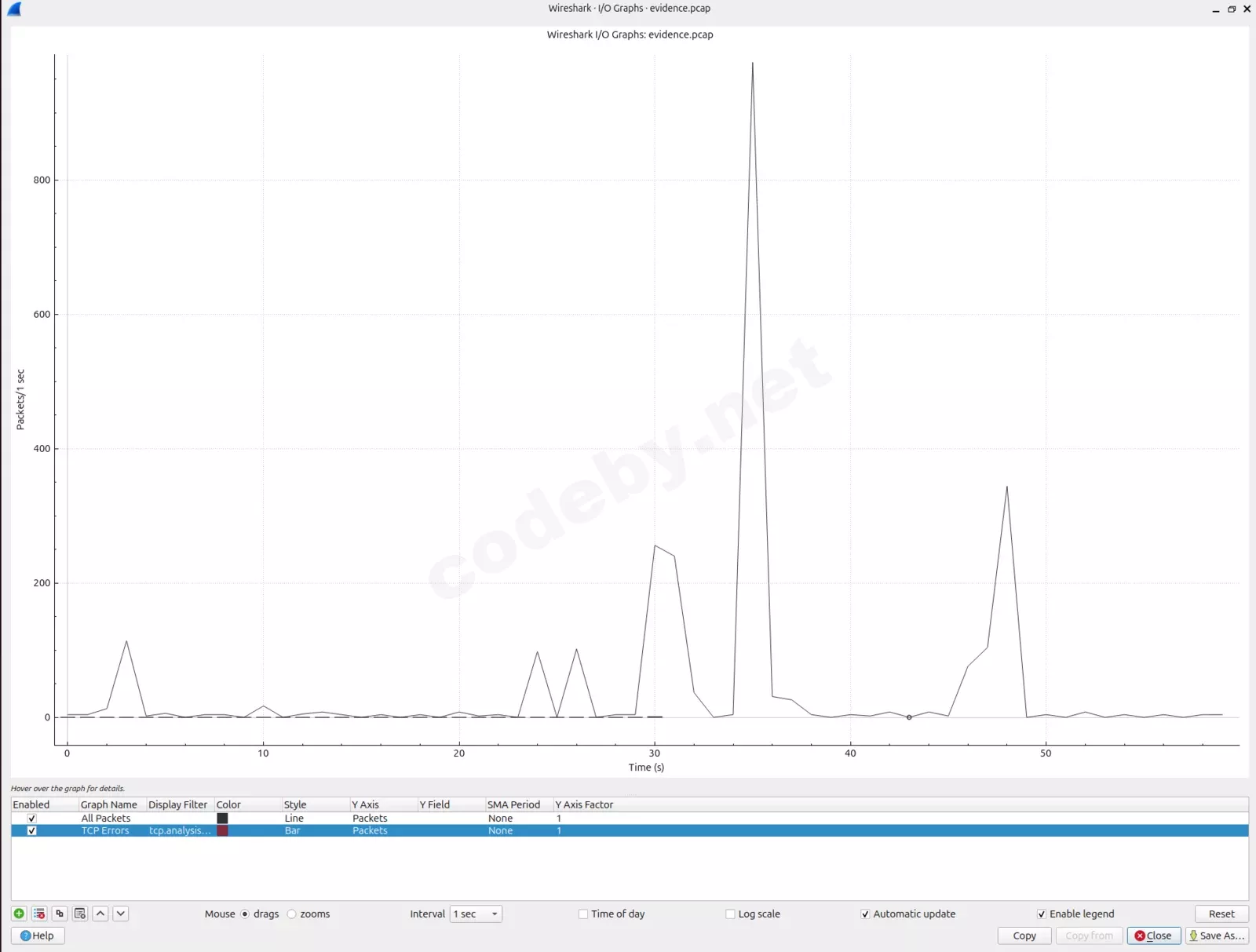Image resolution: width=1256 pixels, height=952 pixels.
Task: Click the Packets/1 sec y-axis label
Action: coord(20,399)
